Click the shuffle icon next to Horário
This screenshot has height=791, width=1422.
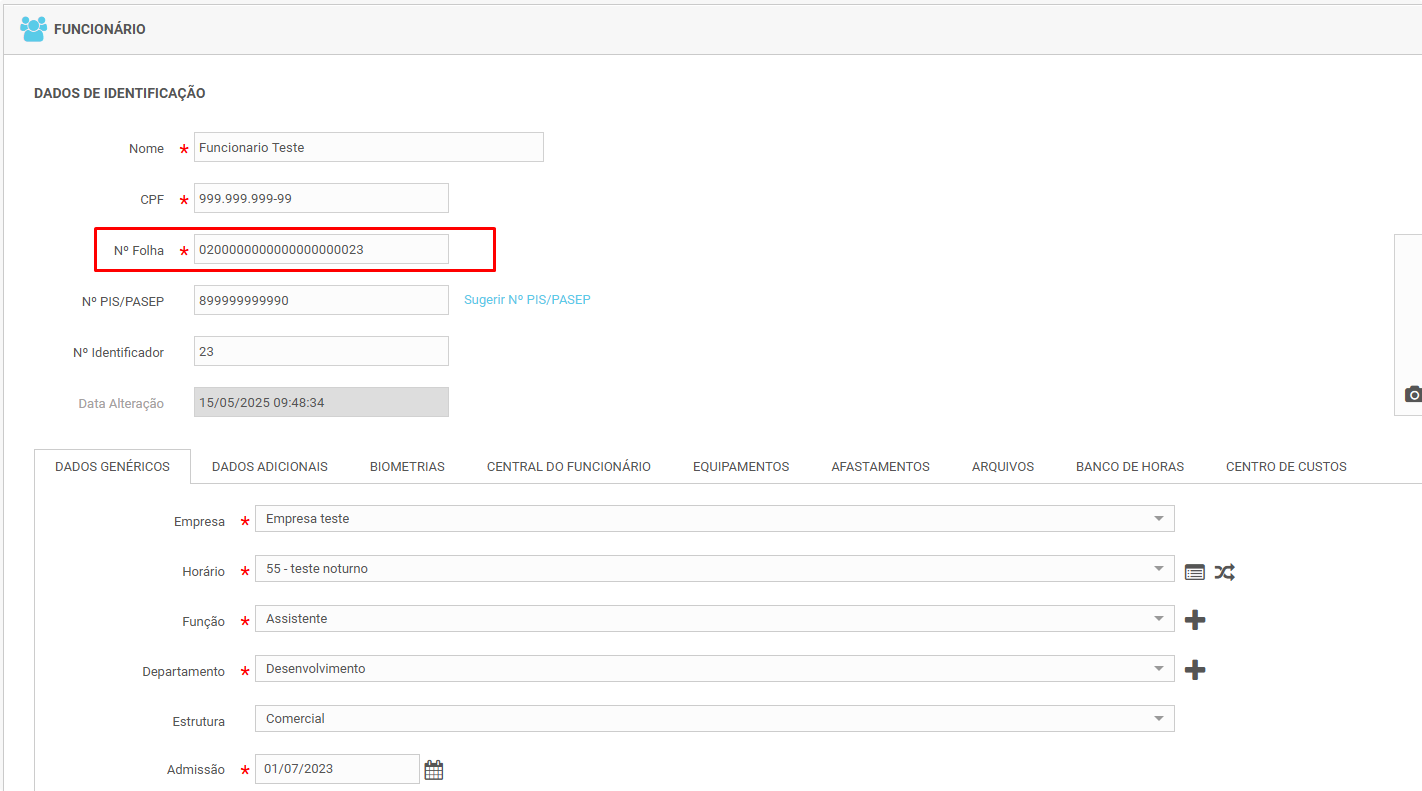point(1225,572)
